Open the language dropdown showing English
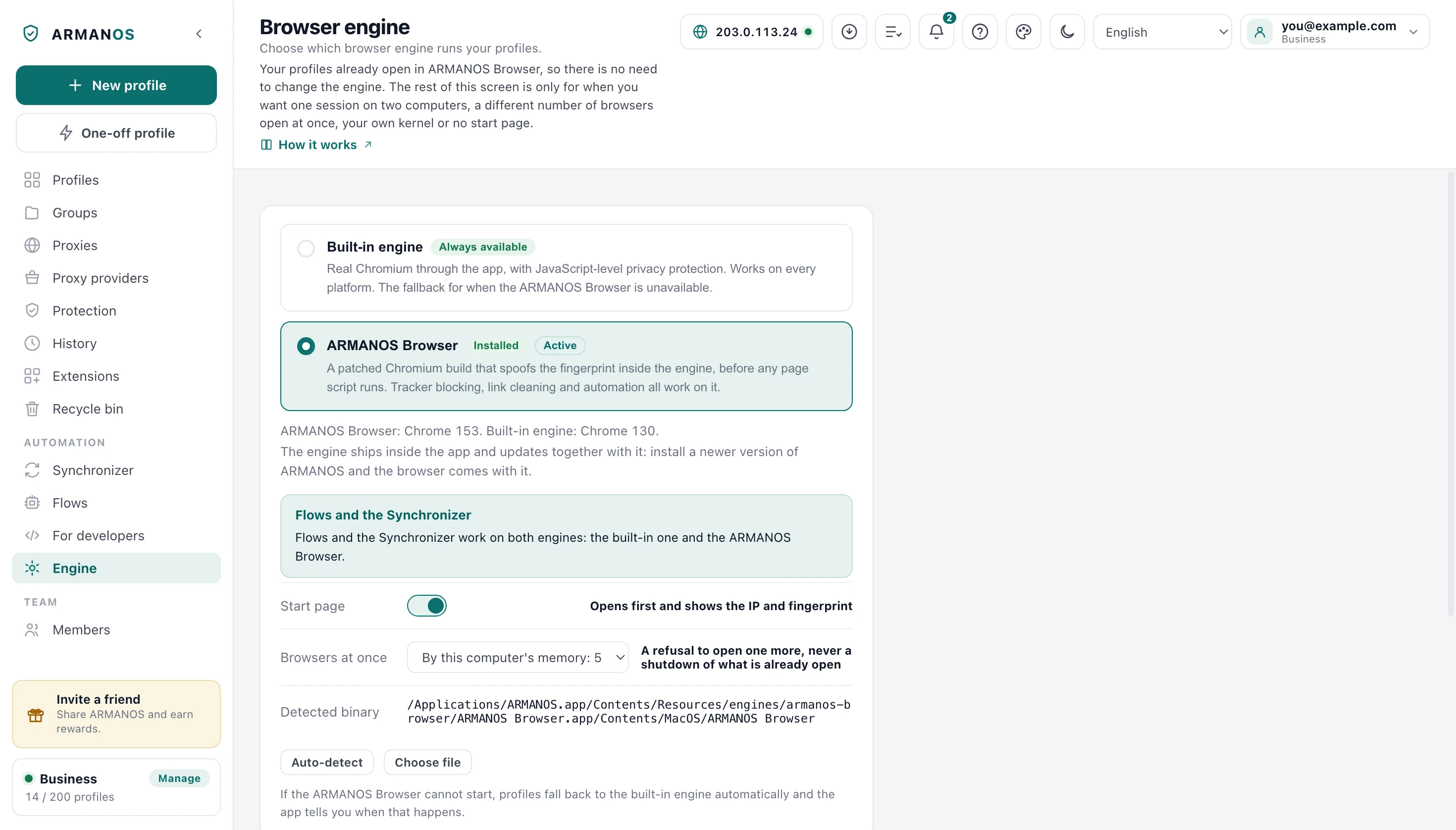The width and height of the screenshot is (1456, 830). tap(1162, 32)
